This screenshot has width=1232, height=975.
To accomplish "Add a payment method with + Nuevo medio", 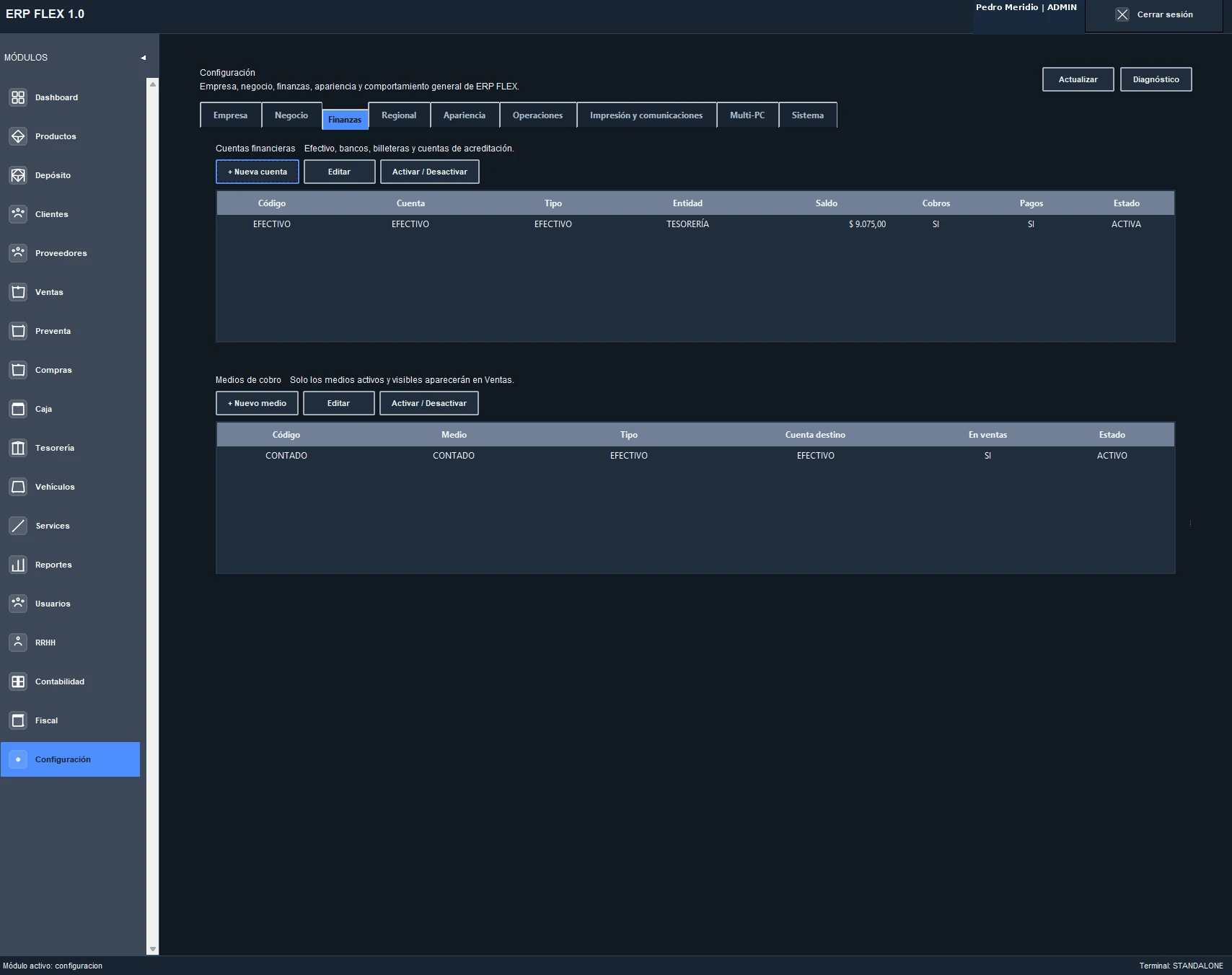I will click(258, 403).
